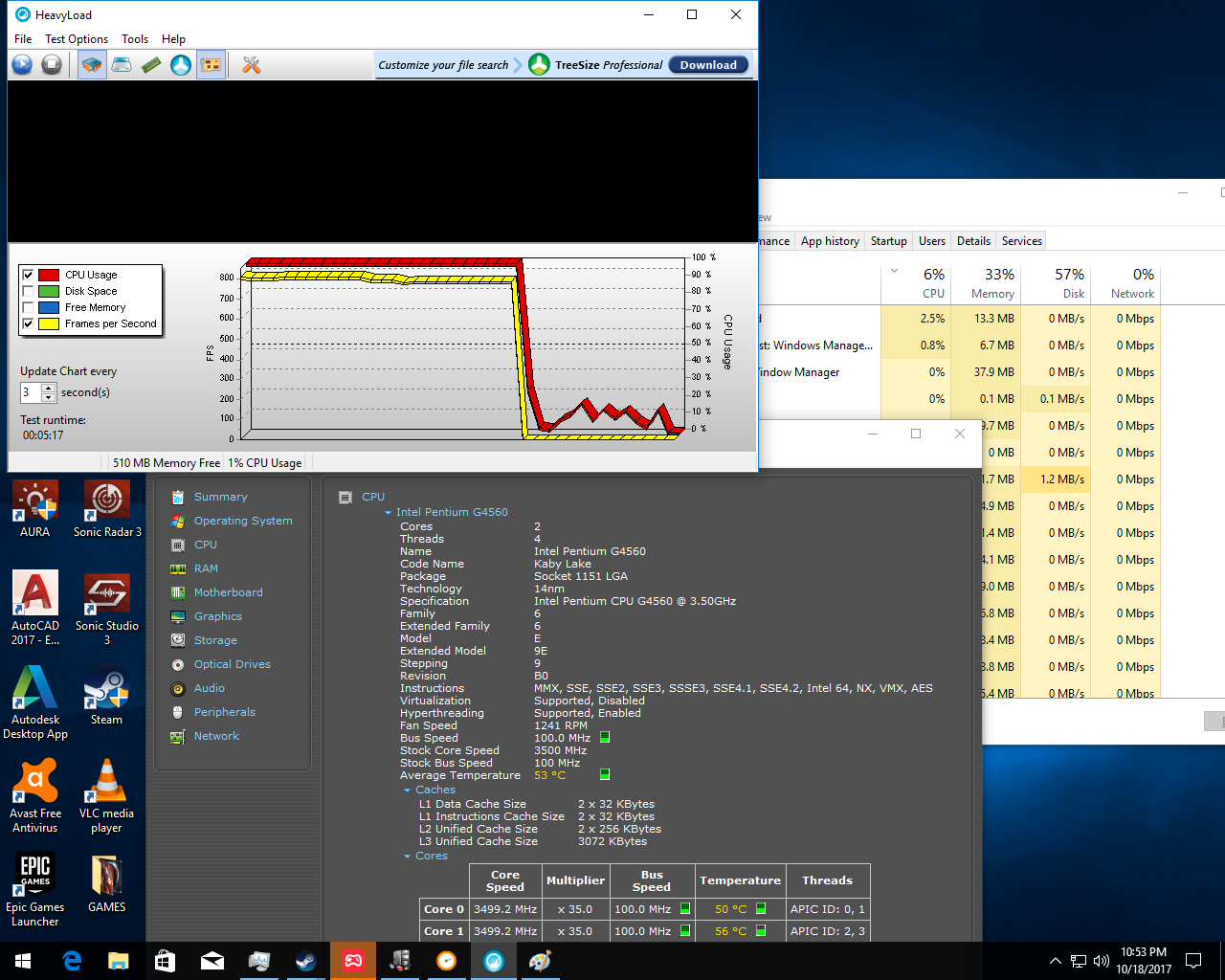Screen dimensions: 1225x980
Task: Sort Task Manager by Memory column
Action: click(x=987, y=283)
